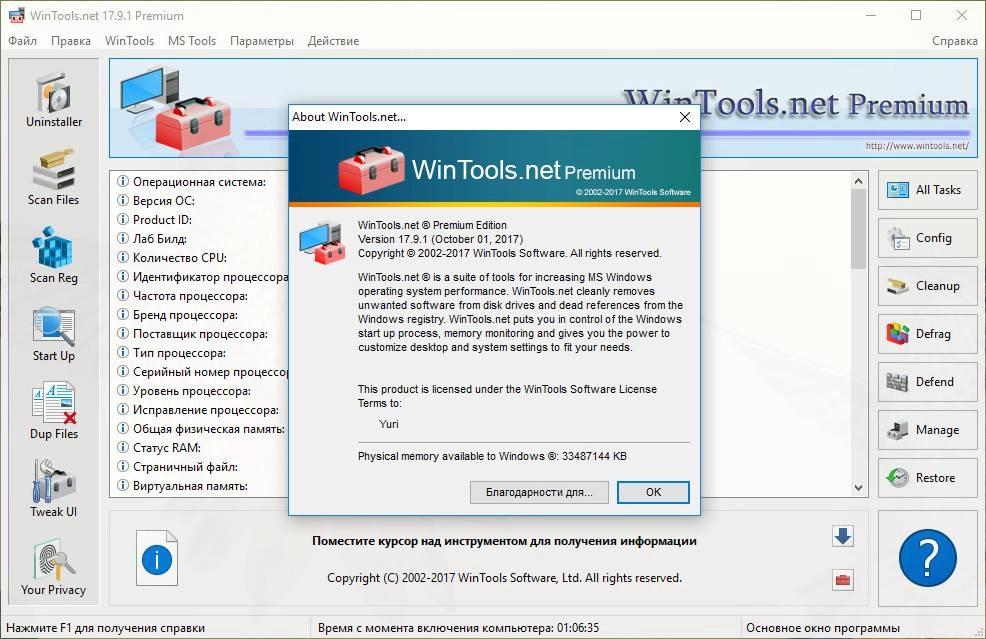Launch the Scan Files tool
The image size is (986, 639).
pos(53,178)
